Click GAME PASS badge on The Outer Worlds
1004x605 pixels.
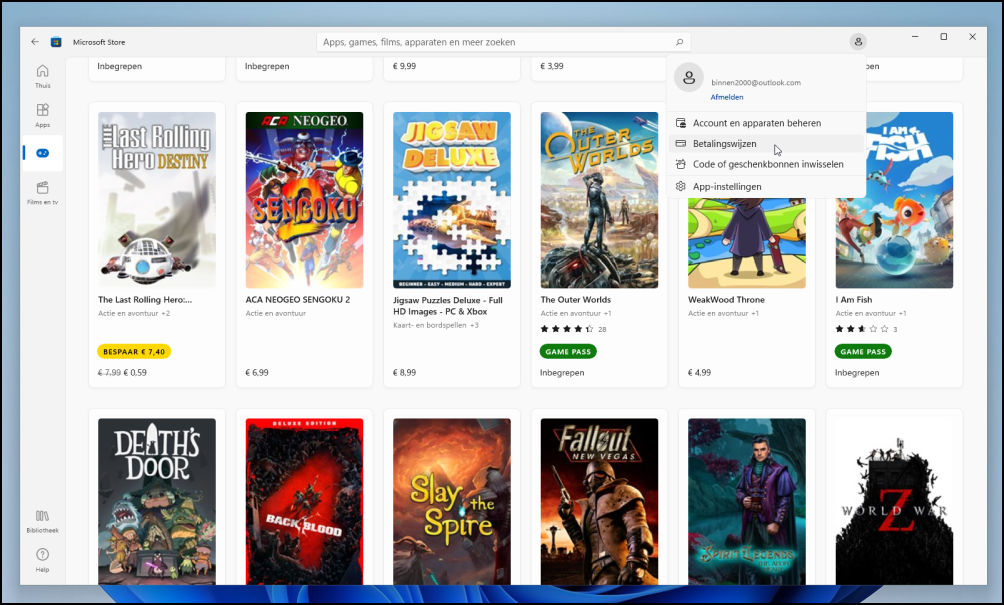coord(568,351)
